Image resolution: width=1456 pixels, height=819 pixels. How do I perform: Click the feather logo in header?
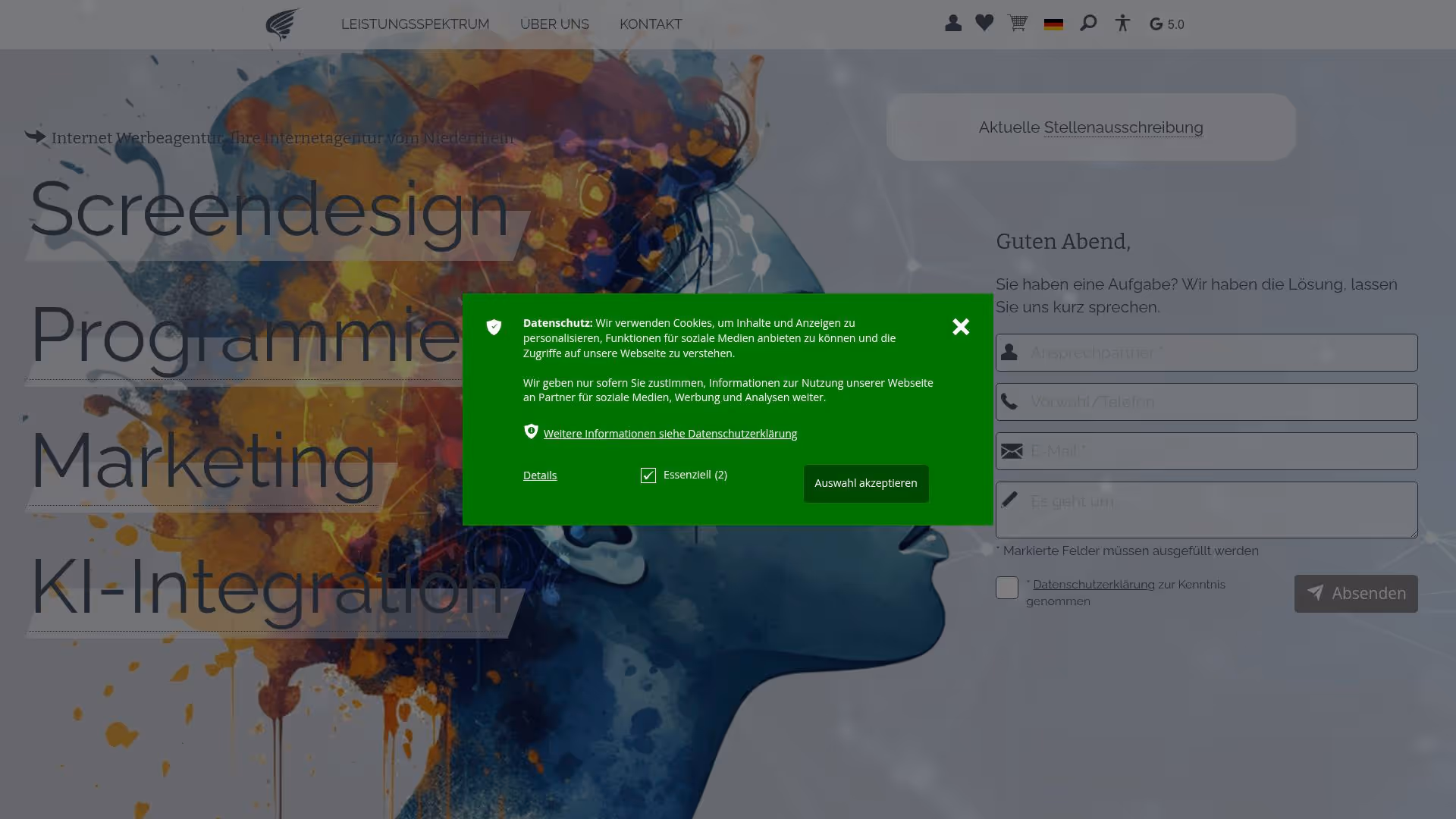click(x=282, y=24)
